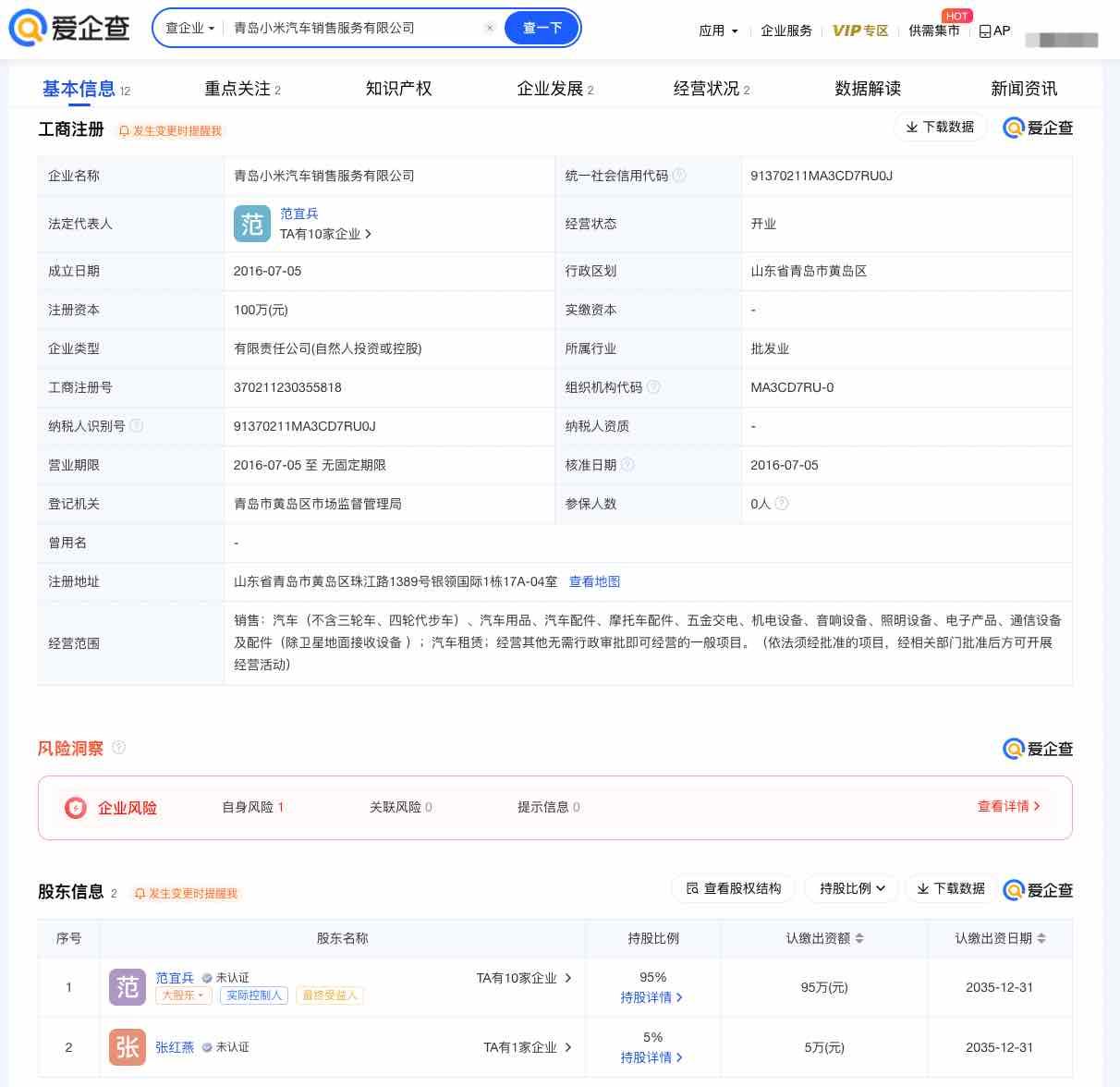1120x1087 pixels.
Task: Click the credit code 91370211MA3CD7RU0J value
Action: (x=822, y=176)
